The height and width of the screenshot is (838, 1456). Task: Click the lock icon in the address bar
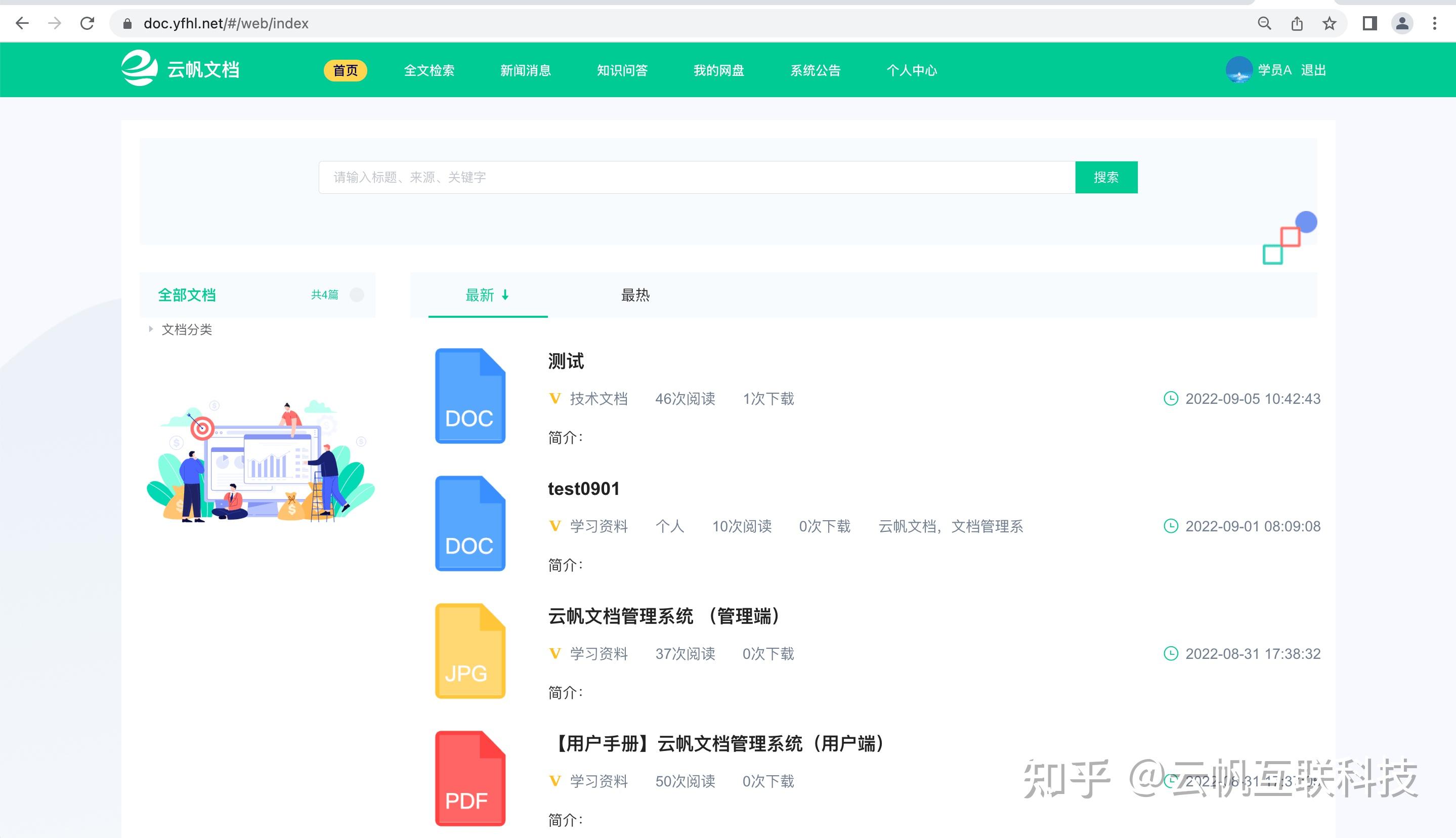[x=127, y=24]
